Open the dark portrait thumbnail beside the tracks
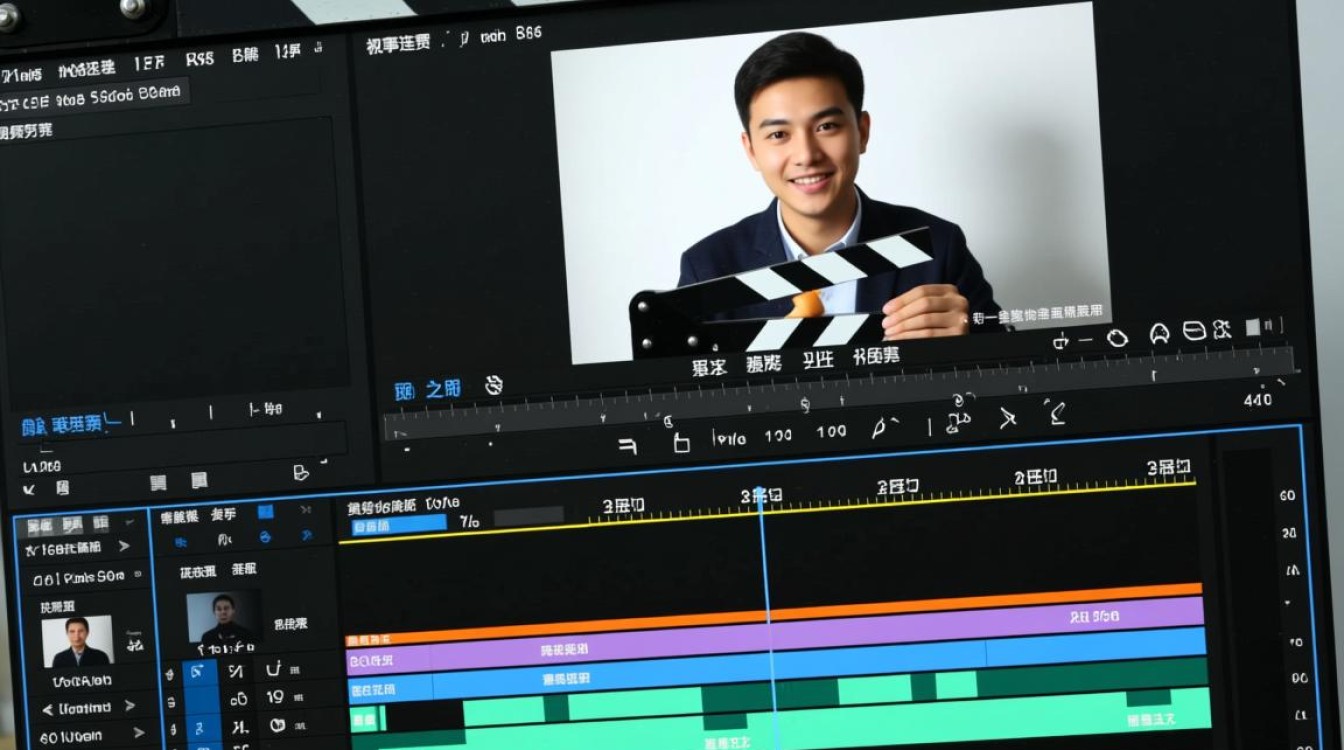 pos(223,618)
